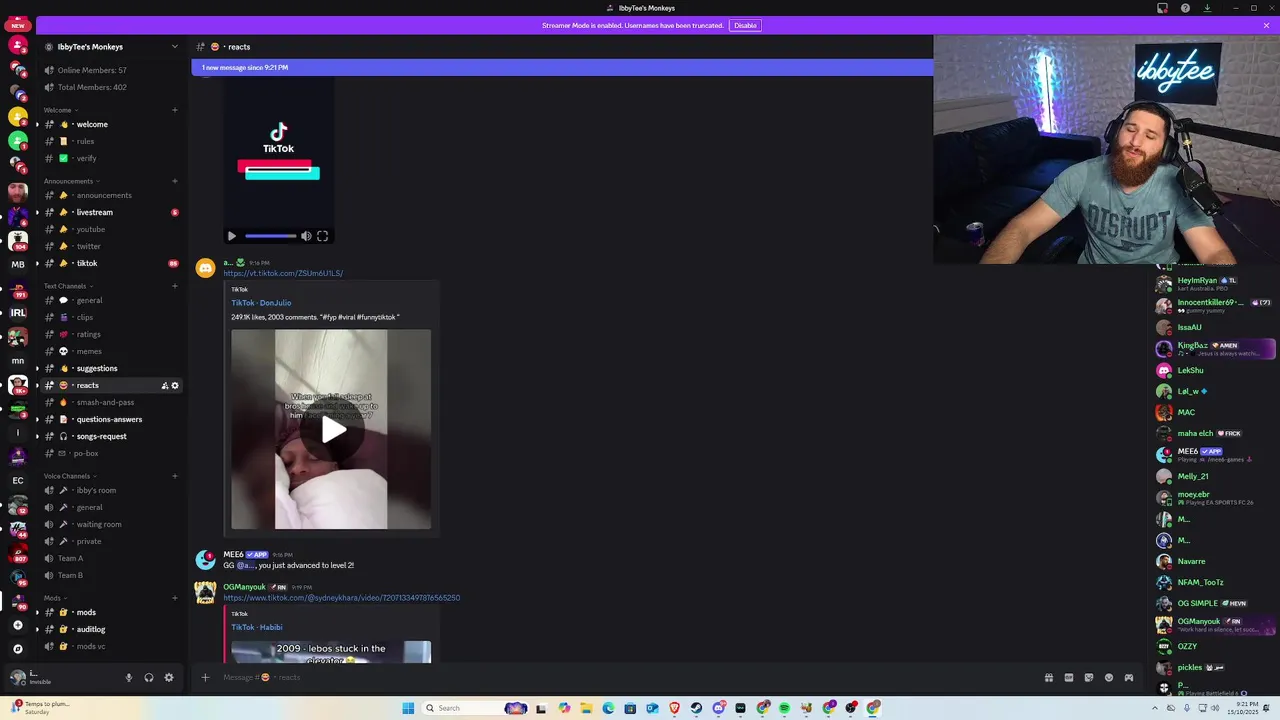
Task: Open the rules channel
Action: (110, 141)
